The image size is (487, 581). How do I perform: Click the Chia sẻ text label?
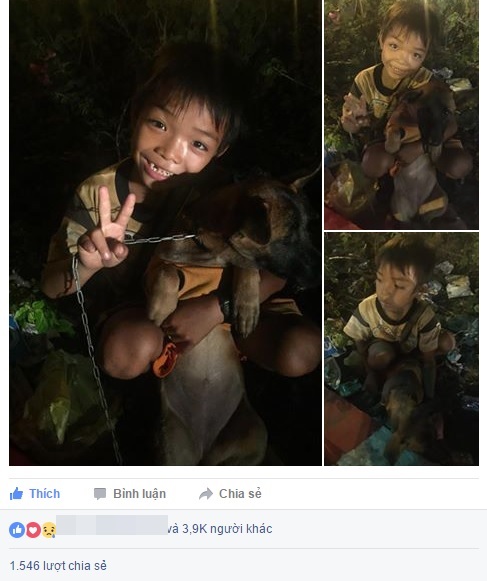(x=240, y=494)
